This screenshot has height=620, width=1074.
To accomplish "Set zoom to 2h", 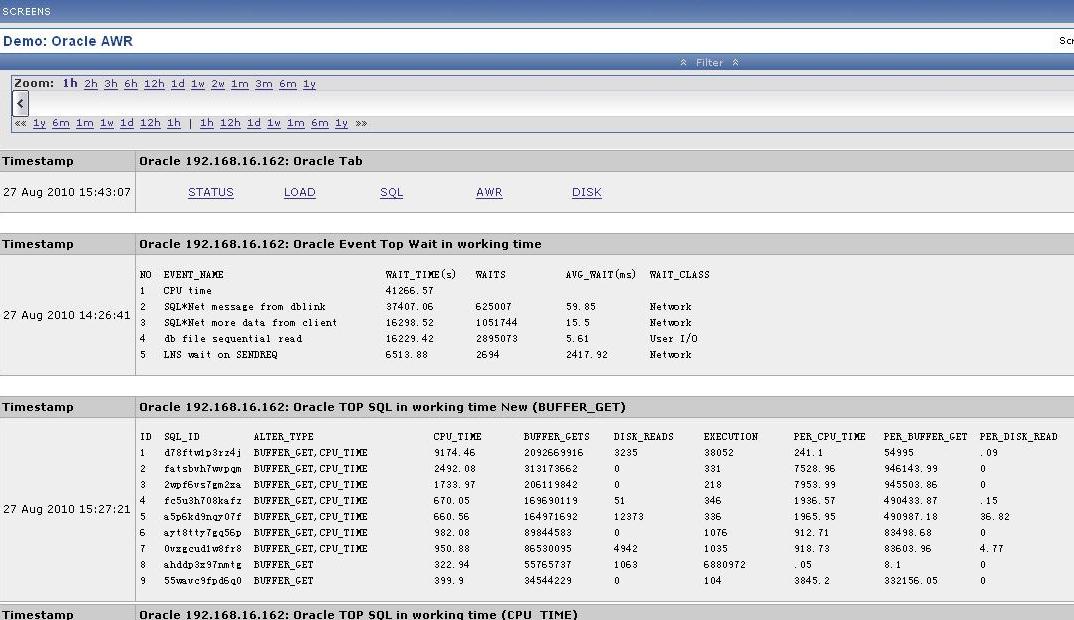I will tap(90, 84).
